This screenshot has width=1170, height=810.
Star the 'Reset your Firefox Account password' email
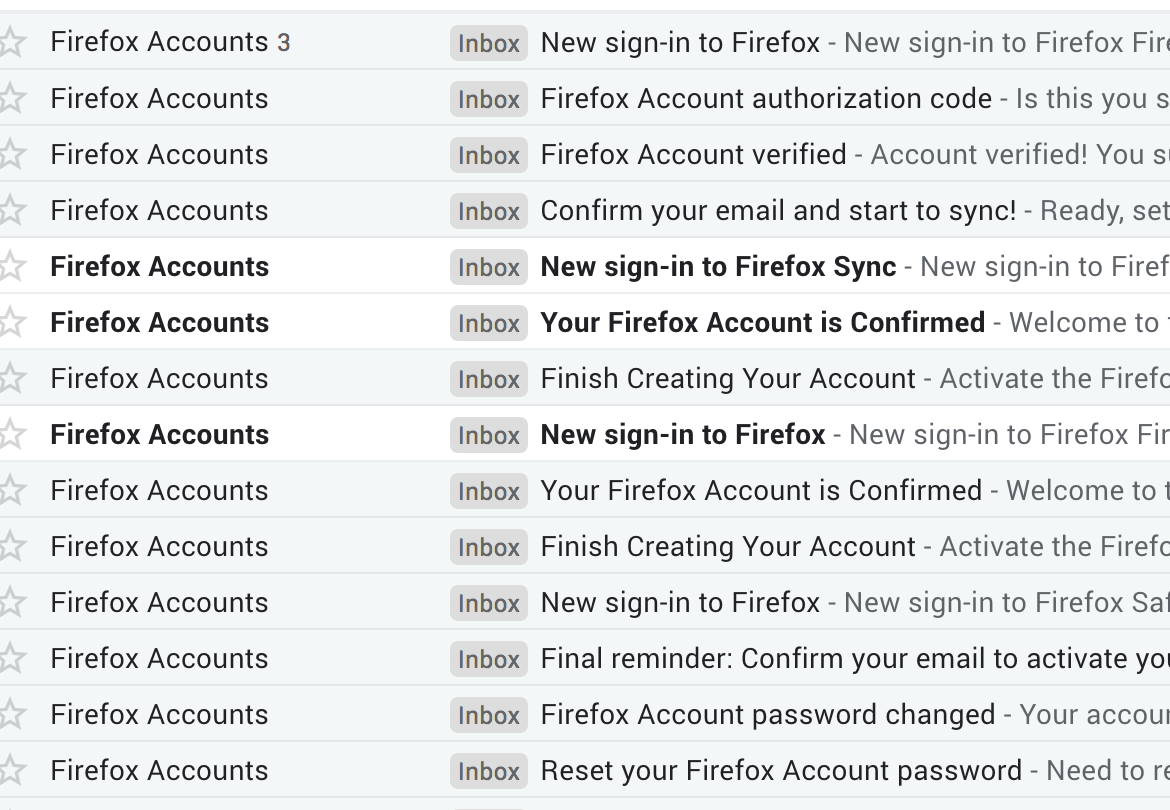pos(11,770)
